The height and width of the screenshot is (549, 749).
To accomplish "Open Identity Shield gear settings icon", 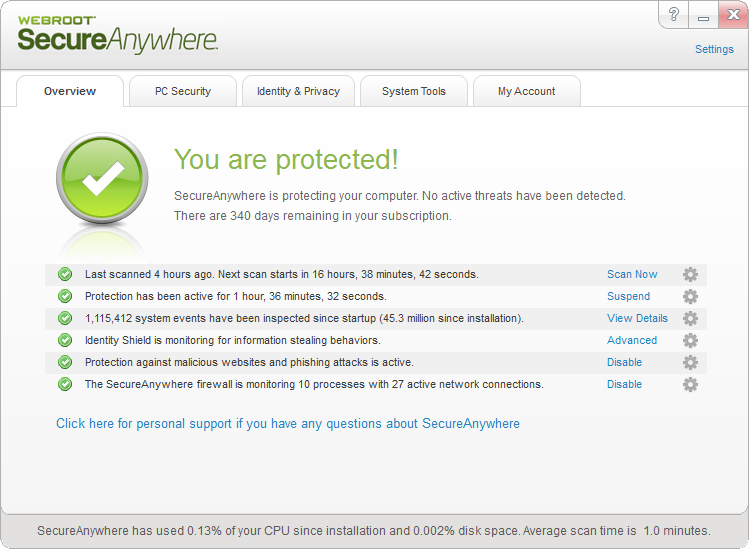I will point(690,341).
